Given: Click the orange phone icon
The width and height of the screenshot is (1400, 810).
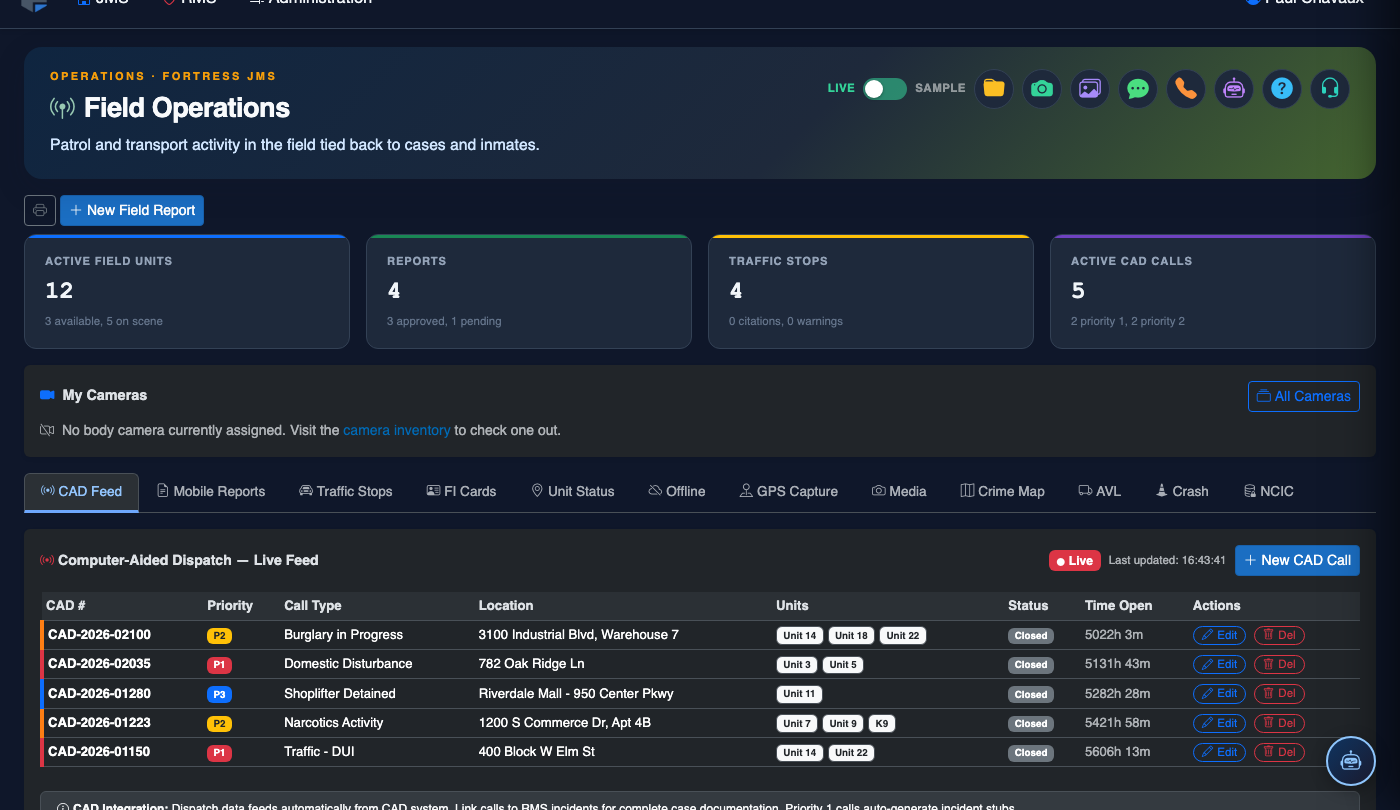Looking at the screenshot, I should coord(1186,88).
